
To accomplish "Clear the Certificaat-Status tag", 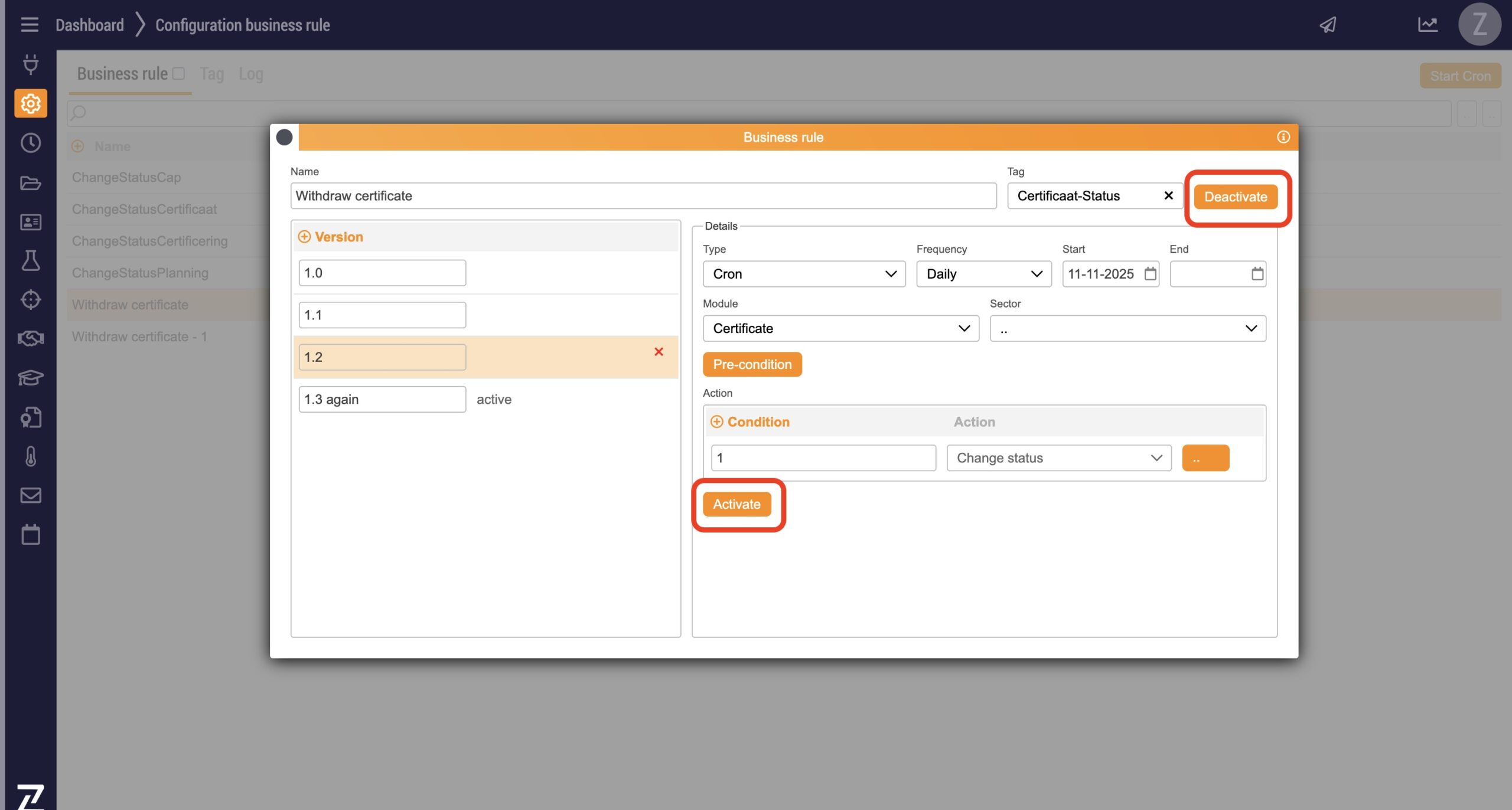I will coord(1168,195).
